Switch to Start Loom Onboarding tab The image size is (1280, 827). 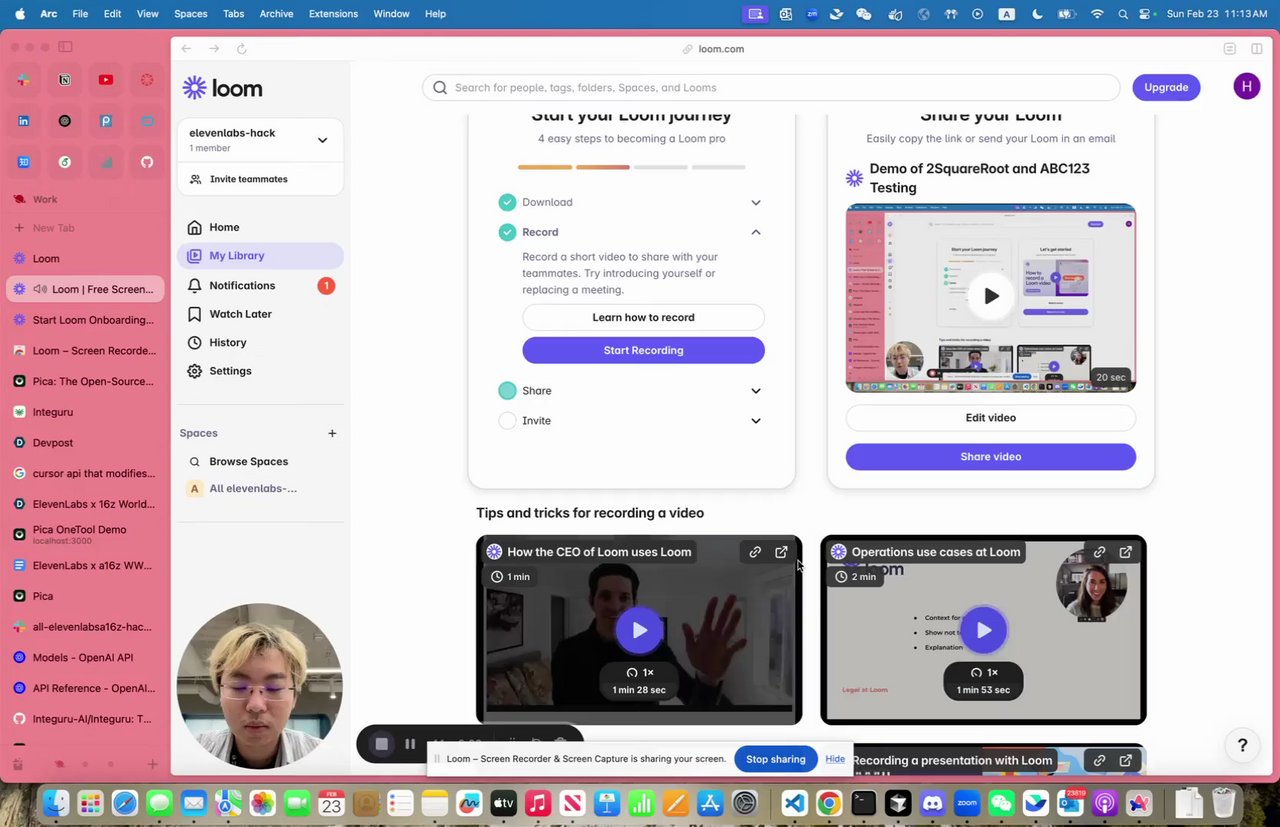tap(86, 320)
